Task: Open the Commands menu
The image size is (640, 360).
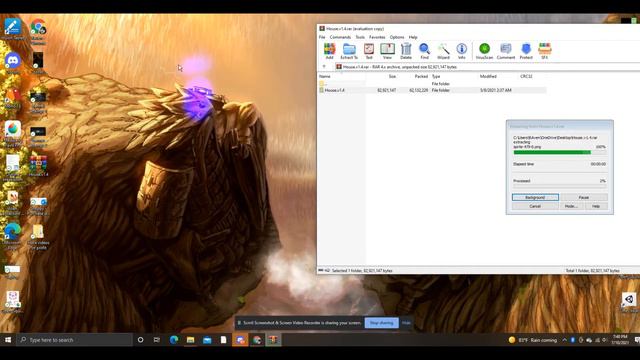Action: pyautogui.click(x=340, y=37)
